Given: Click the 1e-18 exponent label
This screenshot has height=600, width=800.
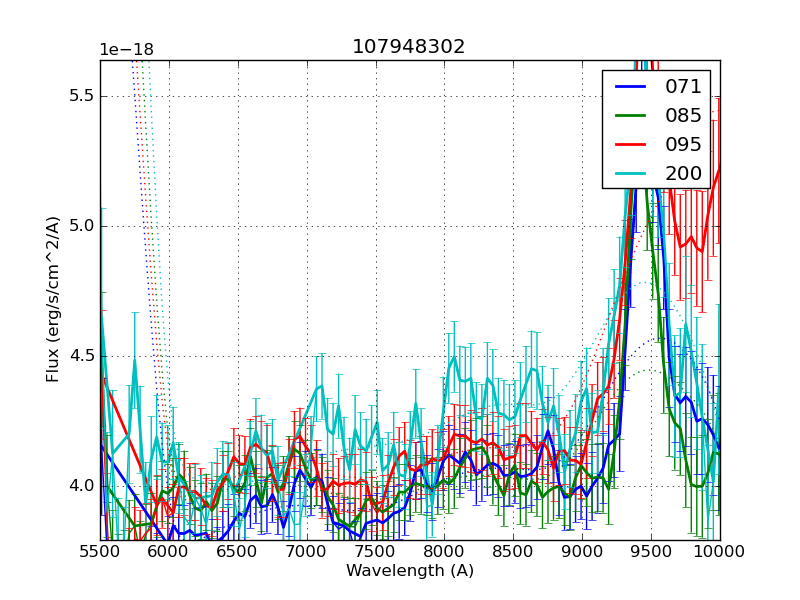Looking at the screenshot, I should [126, 50].
